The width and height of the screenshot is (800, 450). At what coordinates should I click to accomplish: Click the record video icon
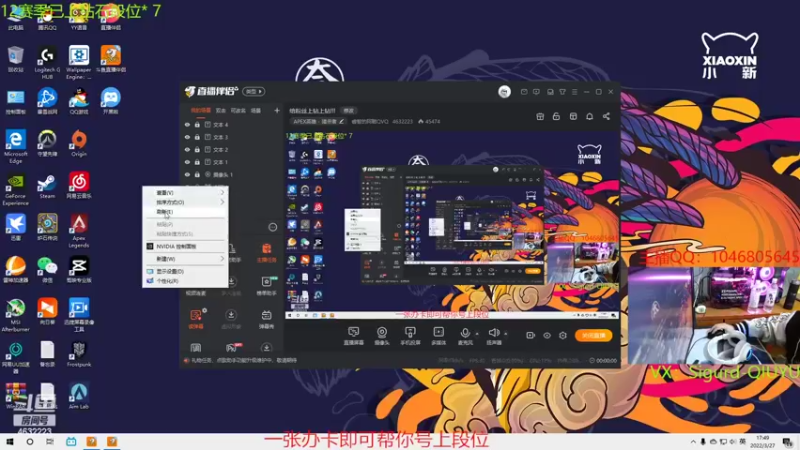tap(531, 335)
